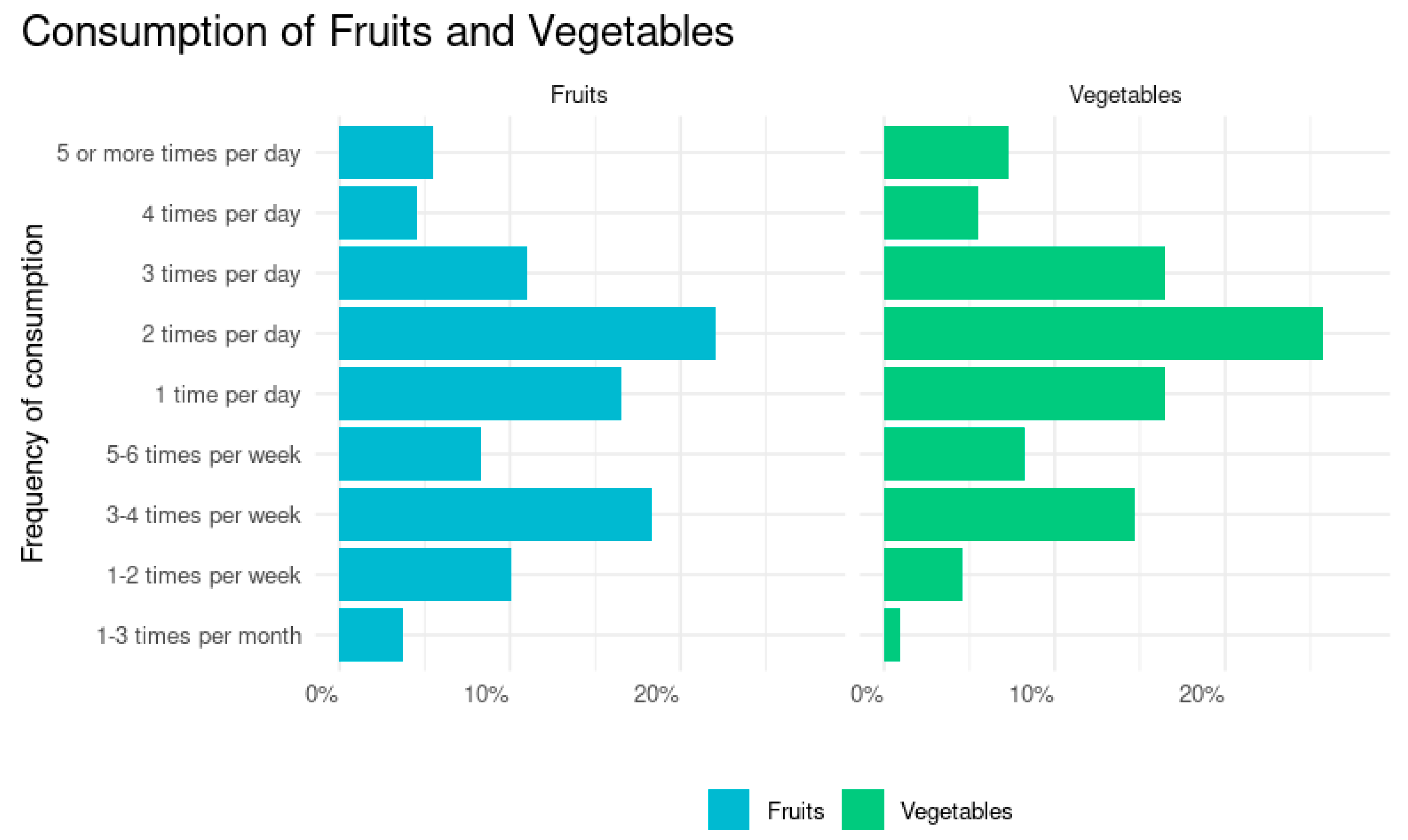Click the Fruits panel heading above the chart
This screenshot has width=1408, height=840.
(x=579, y=95)
